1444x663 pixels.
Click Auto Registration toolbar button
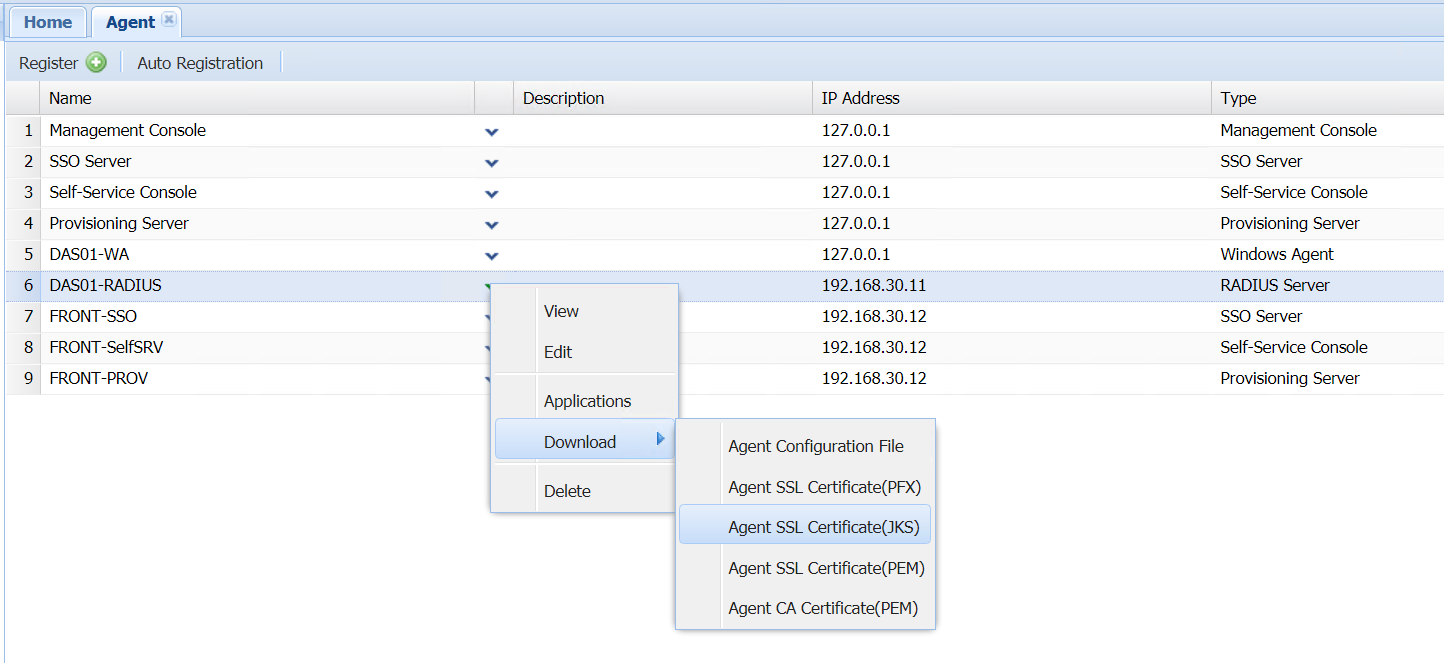click(x=200, y=63)
